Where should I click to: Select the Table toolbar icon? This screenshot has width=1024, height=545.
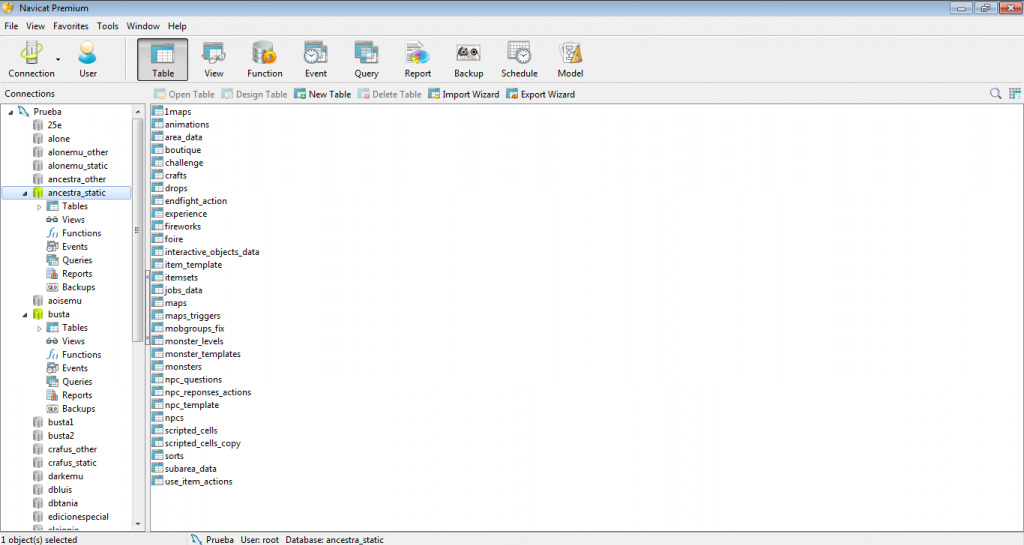click(163, 59)
